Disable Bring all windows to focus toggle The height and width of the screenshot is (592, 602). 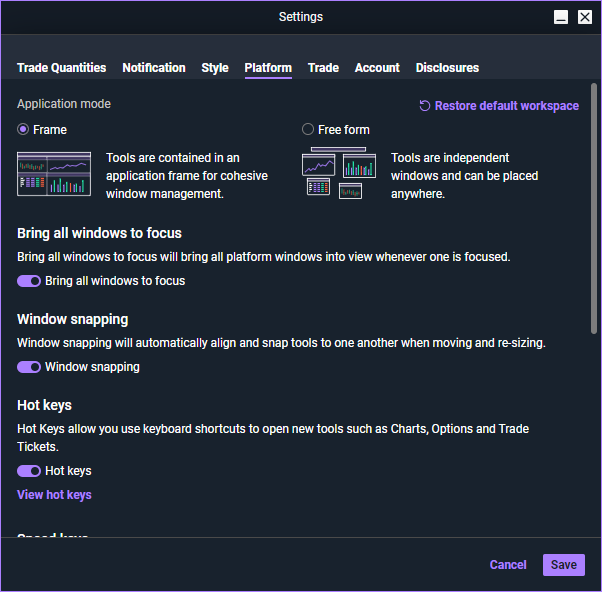point(29,281)
